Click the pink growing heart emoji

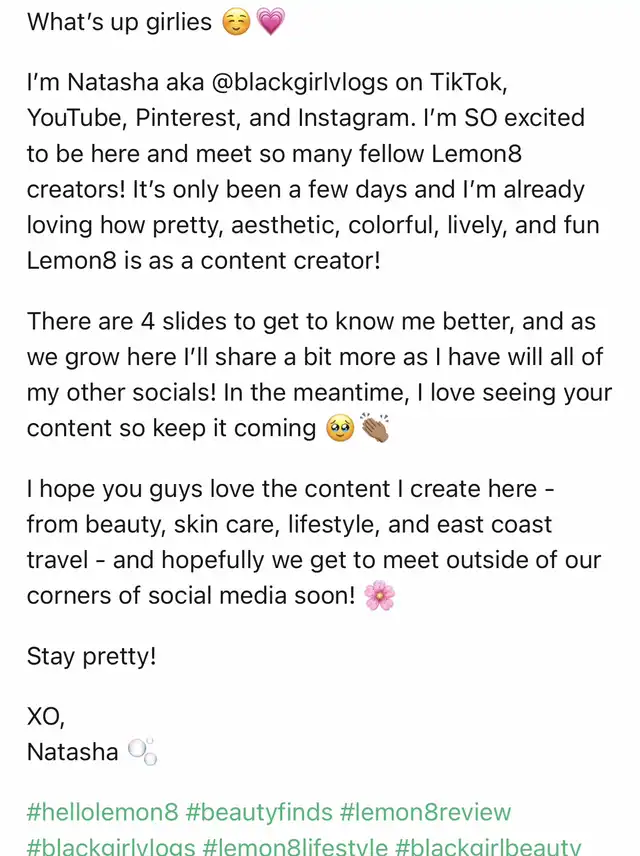(270, 23)
